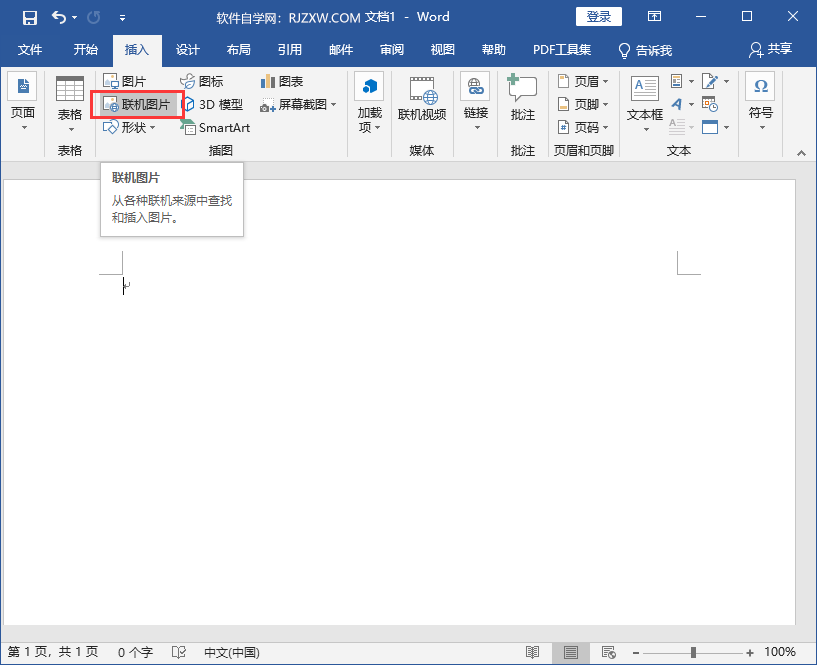Insert the 日期和时间 element
Image resolution: width=817 pixels, height=665 pixels.
pos(710,104)
